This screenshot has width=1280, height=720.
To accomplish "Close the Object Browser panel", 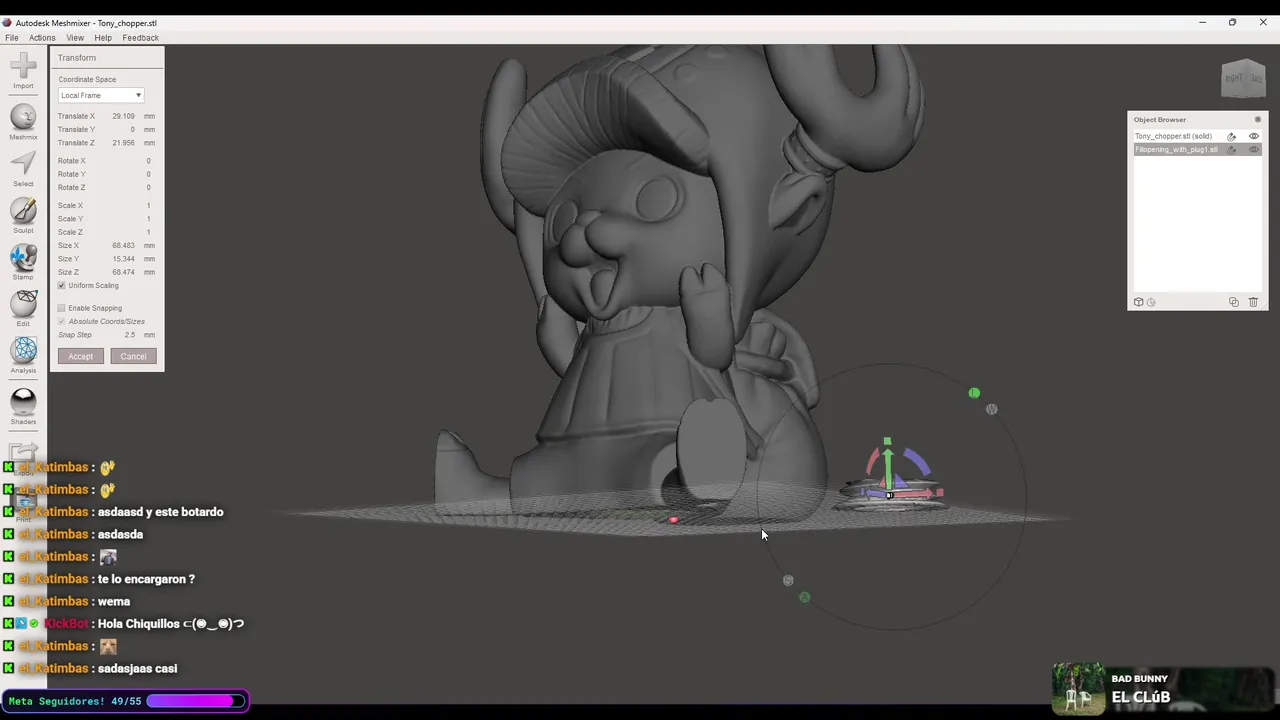I will 1258,120.
